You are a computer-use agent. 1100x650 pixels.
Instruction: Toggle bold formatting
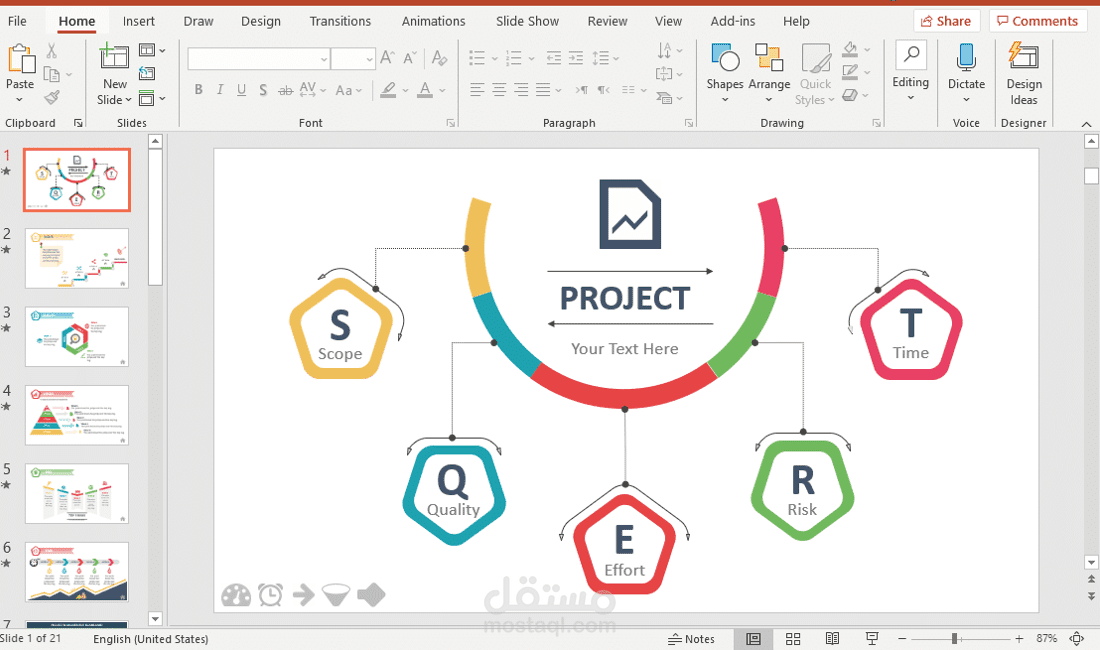click(198, 90)
